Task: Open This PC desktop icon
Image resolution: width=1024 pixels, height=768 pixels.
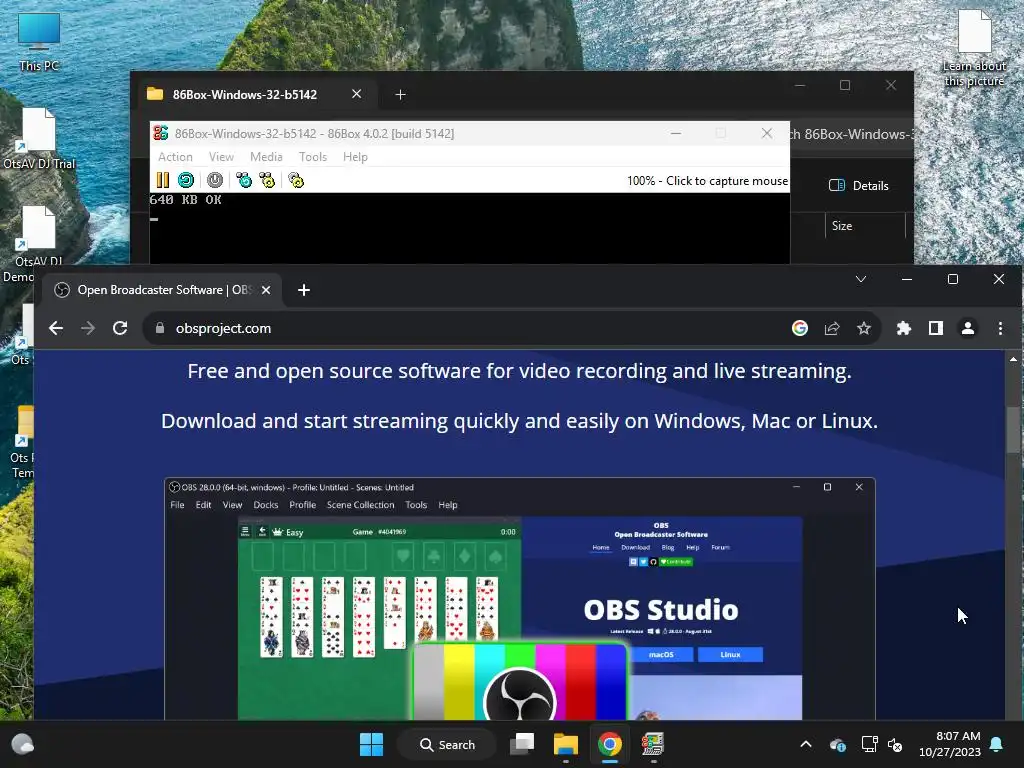Action: 39,42
